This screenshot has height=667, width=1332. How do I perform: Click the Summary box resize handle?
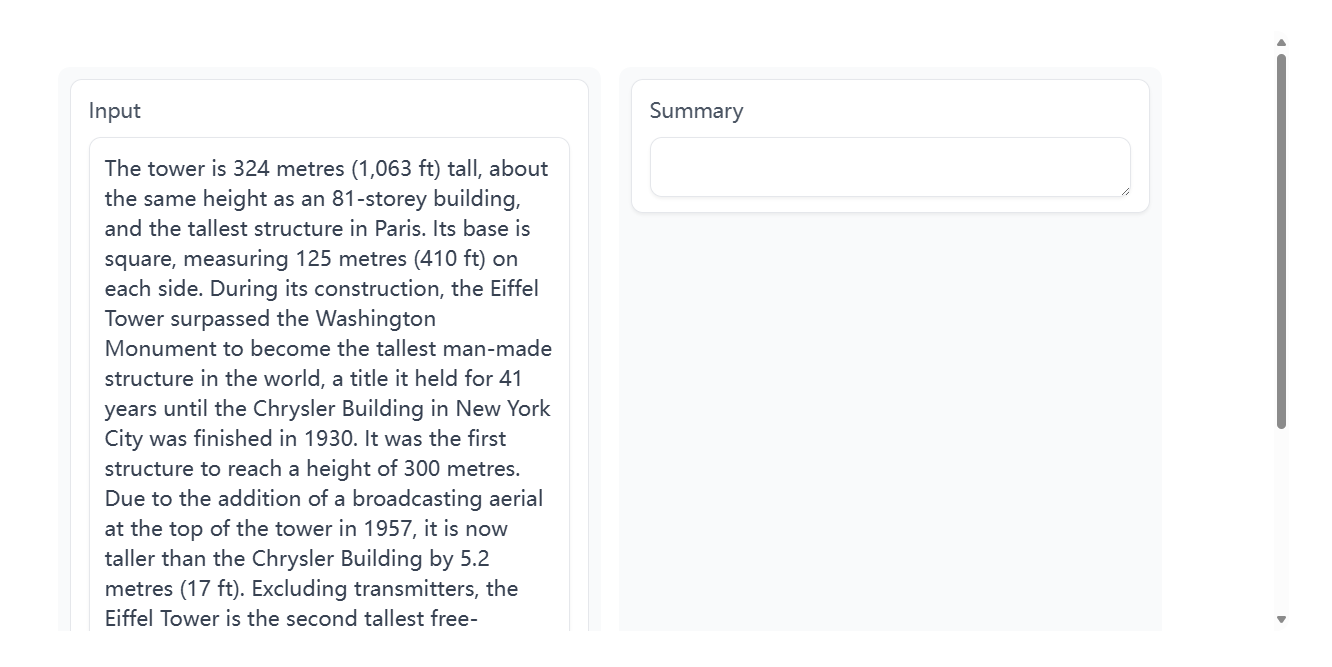pyautogui.click(x=1124, y=190)
